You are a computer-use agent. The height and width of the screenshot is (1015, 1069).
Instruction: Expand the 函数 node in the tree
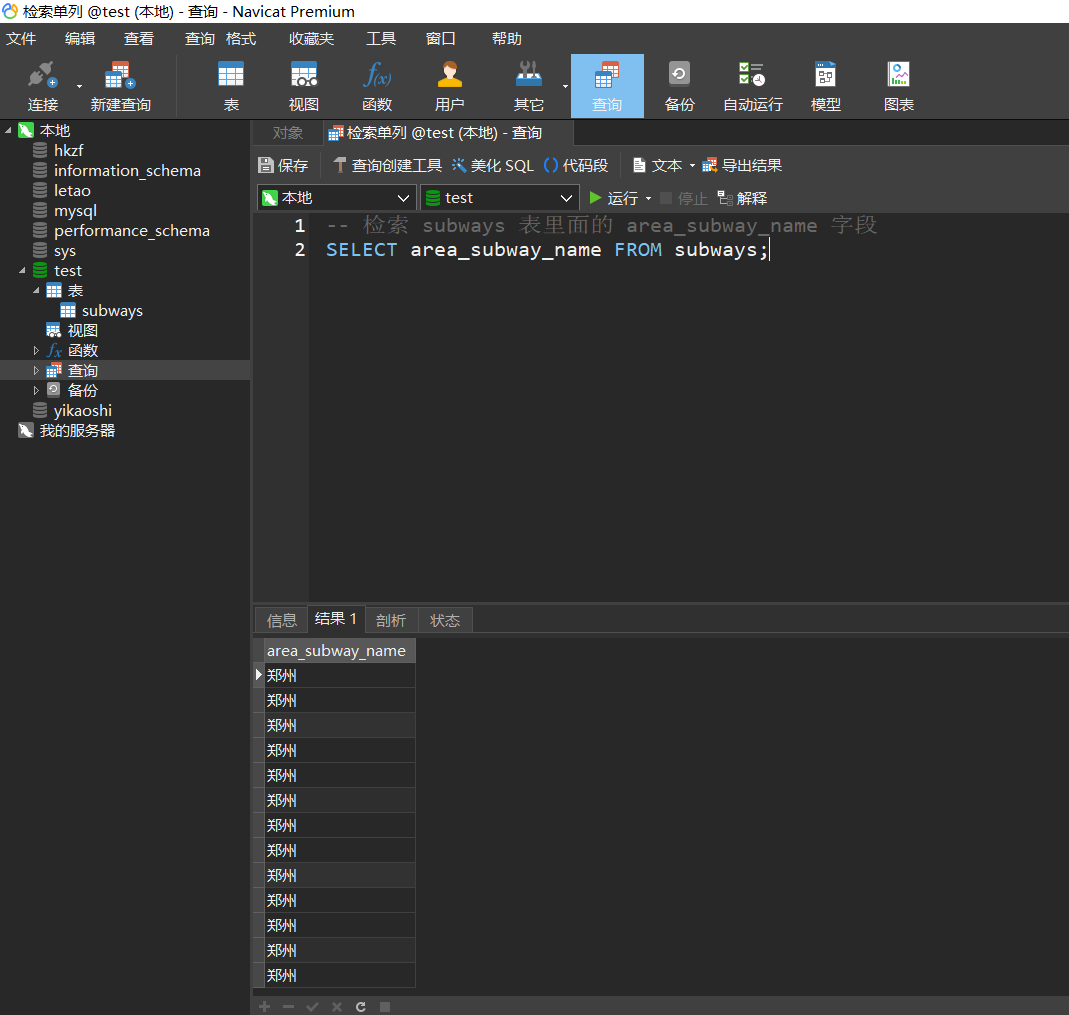[x=37, y=351]
